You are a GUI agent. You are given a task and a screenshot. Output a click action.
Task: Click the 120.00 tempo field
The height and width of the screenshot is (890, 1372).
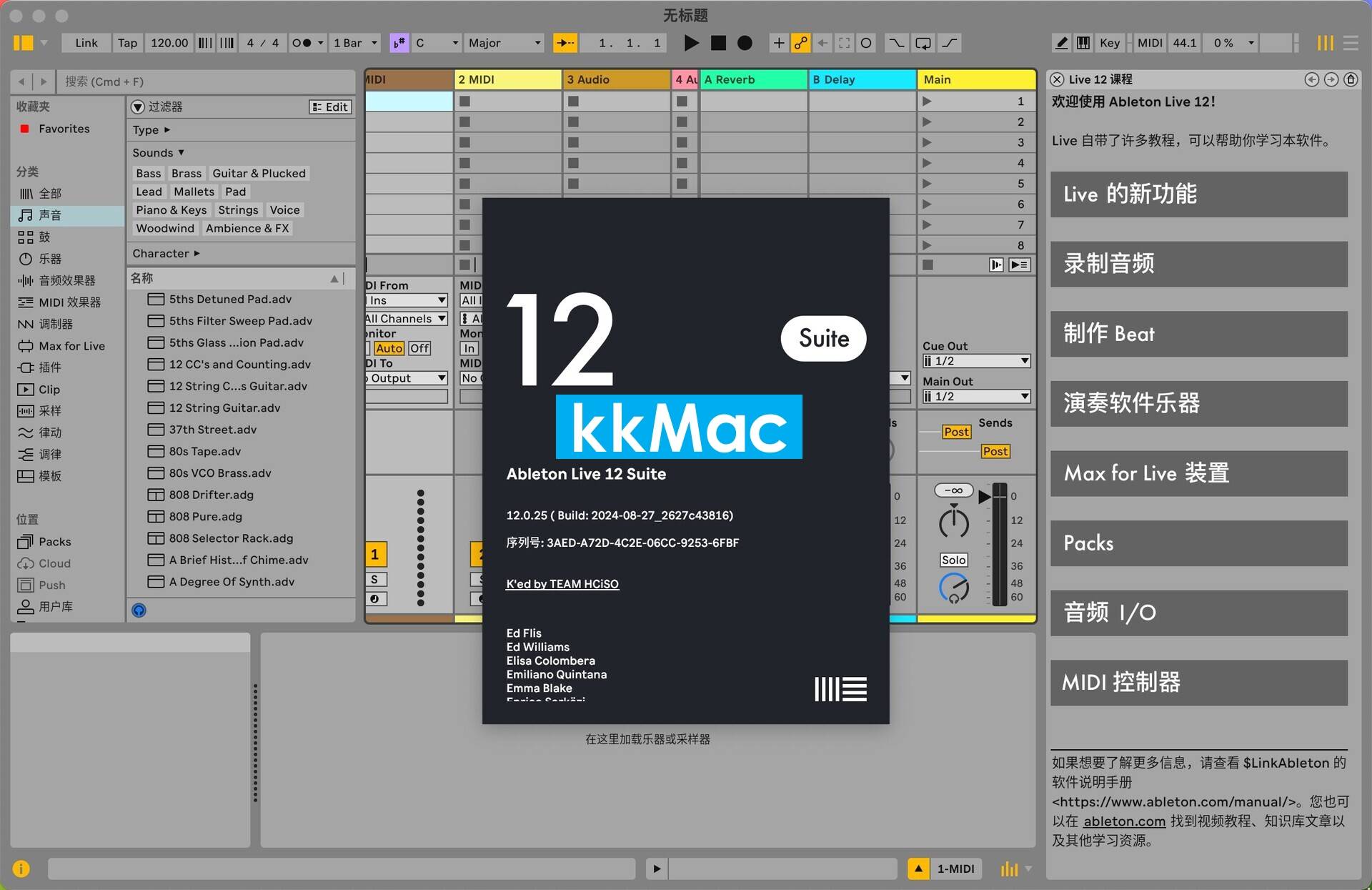click(169, 43)
